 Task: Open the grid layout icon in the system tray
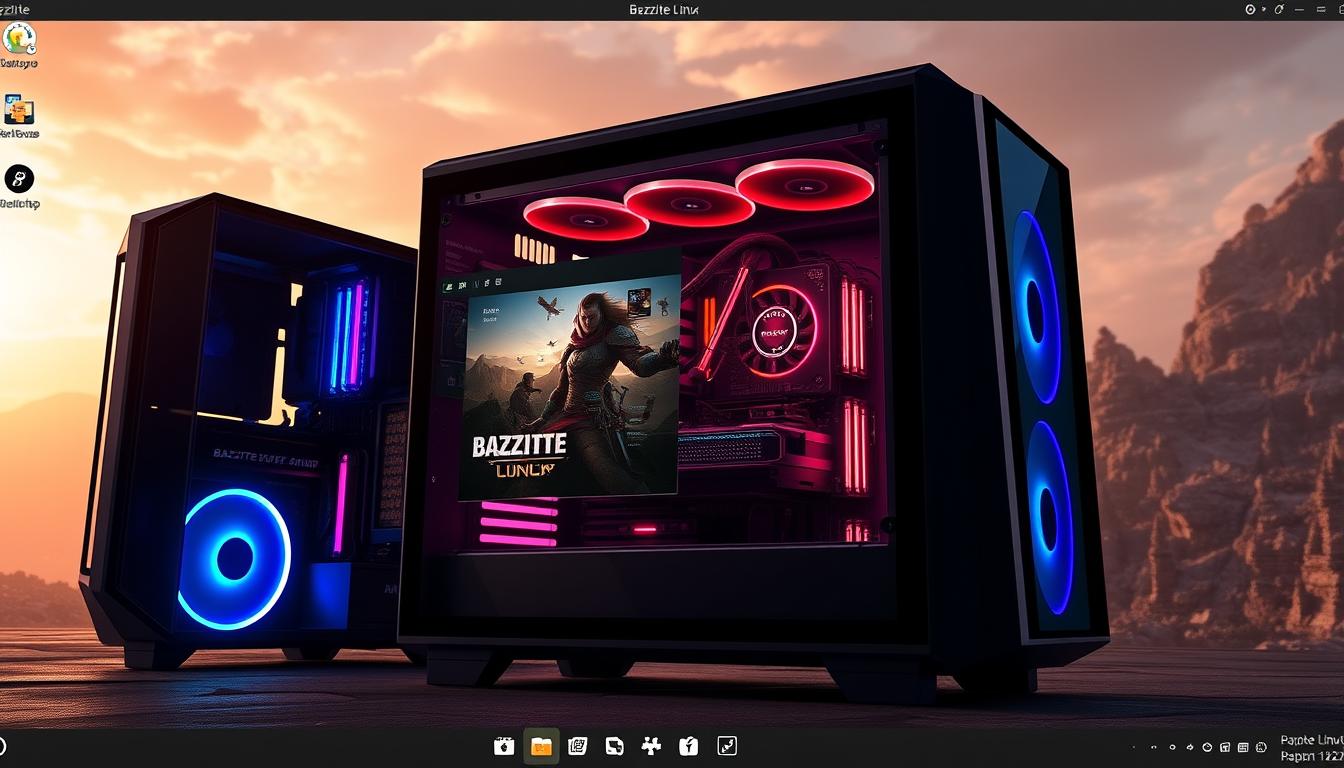pyautogui.click(x=1243, y=747)
